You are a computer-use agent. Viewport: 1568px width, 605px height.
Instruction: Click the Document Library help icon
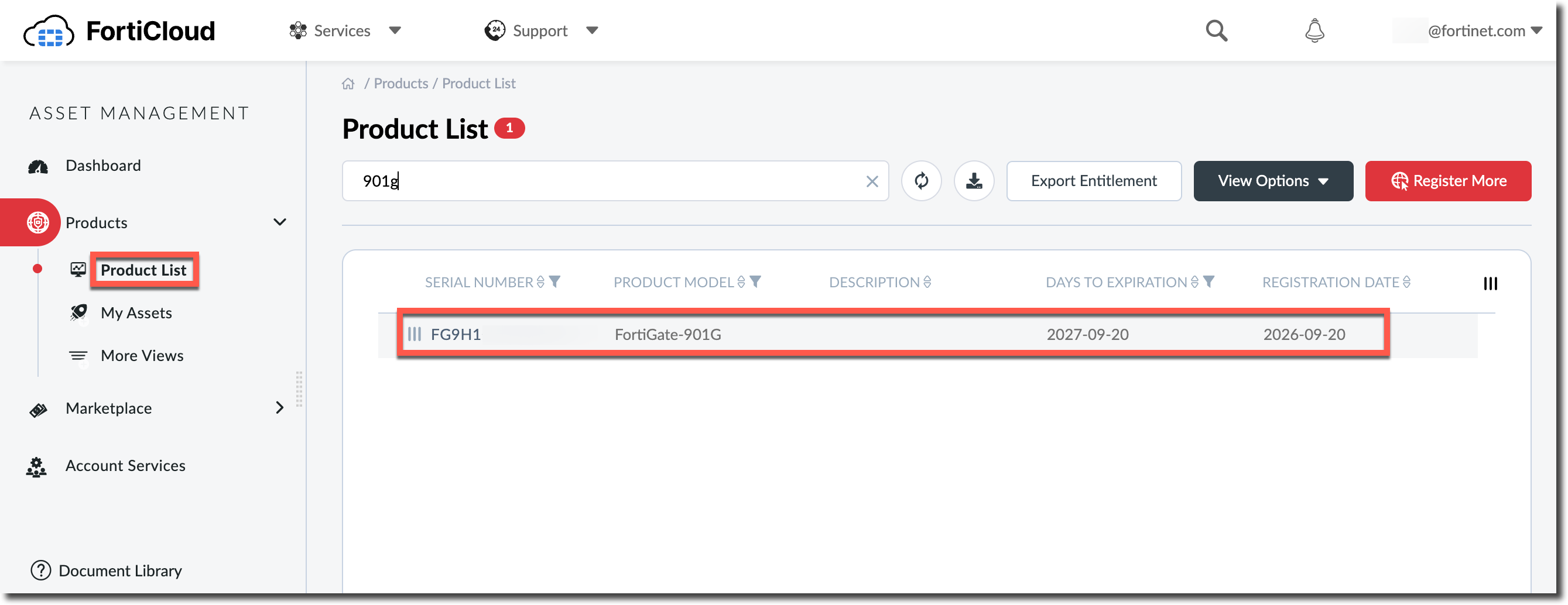tap(41, 571)
